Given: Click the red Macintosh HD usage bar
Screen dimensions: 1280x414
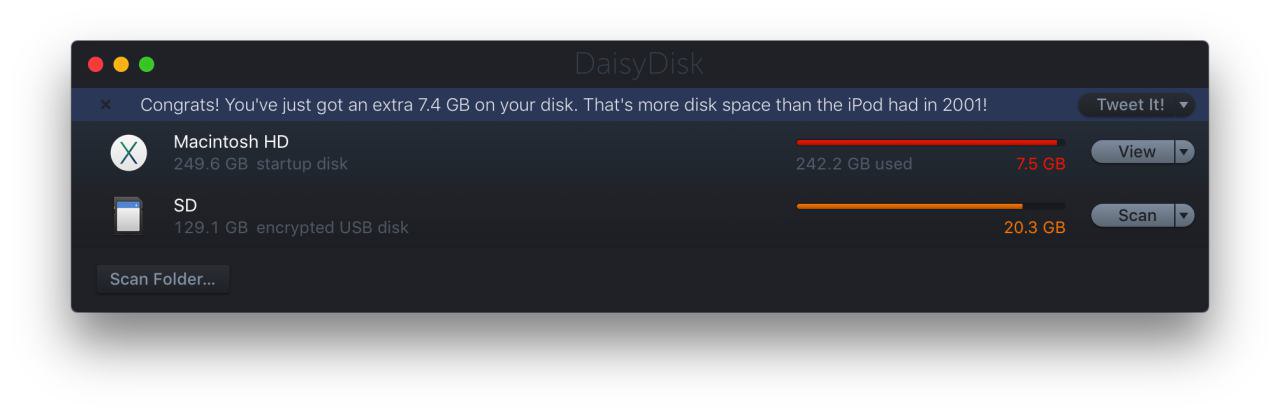Looking at the screenshot, I should (x=930, y=143).
